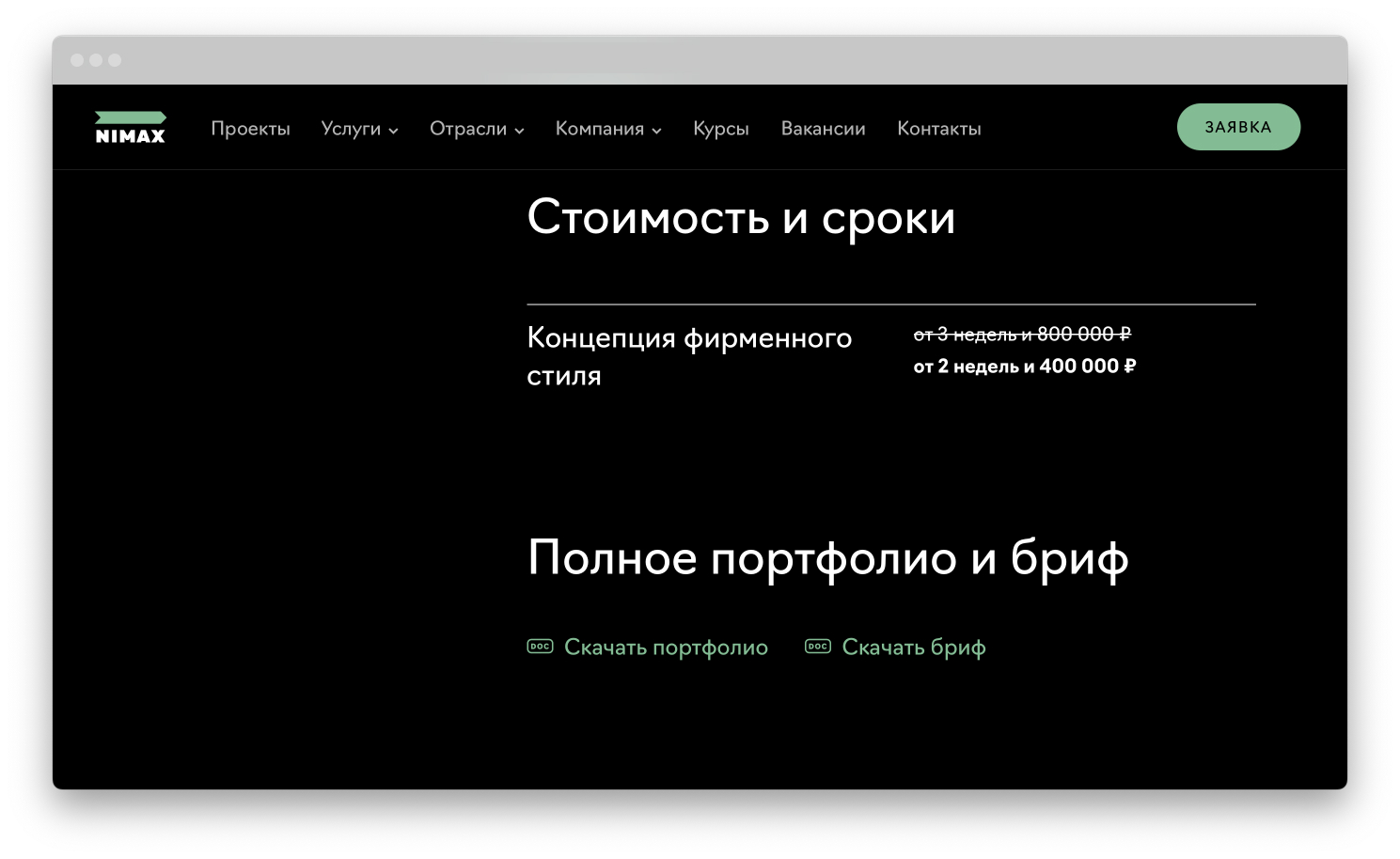This screenshot has width=1400, height=859.
Task: Go to the Курсы section
Action: pos(720,129)
